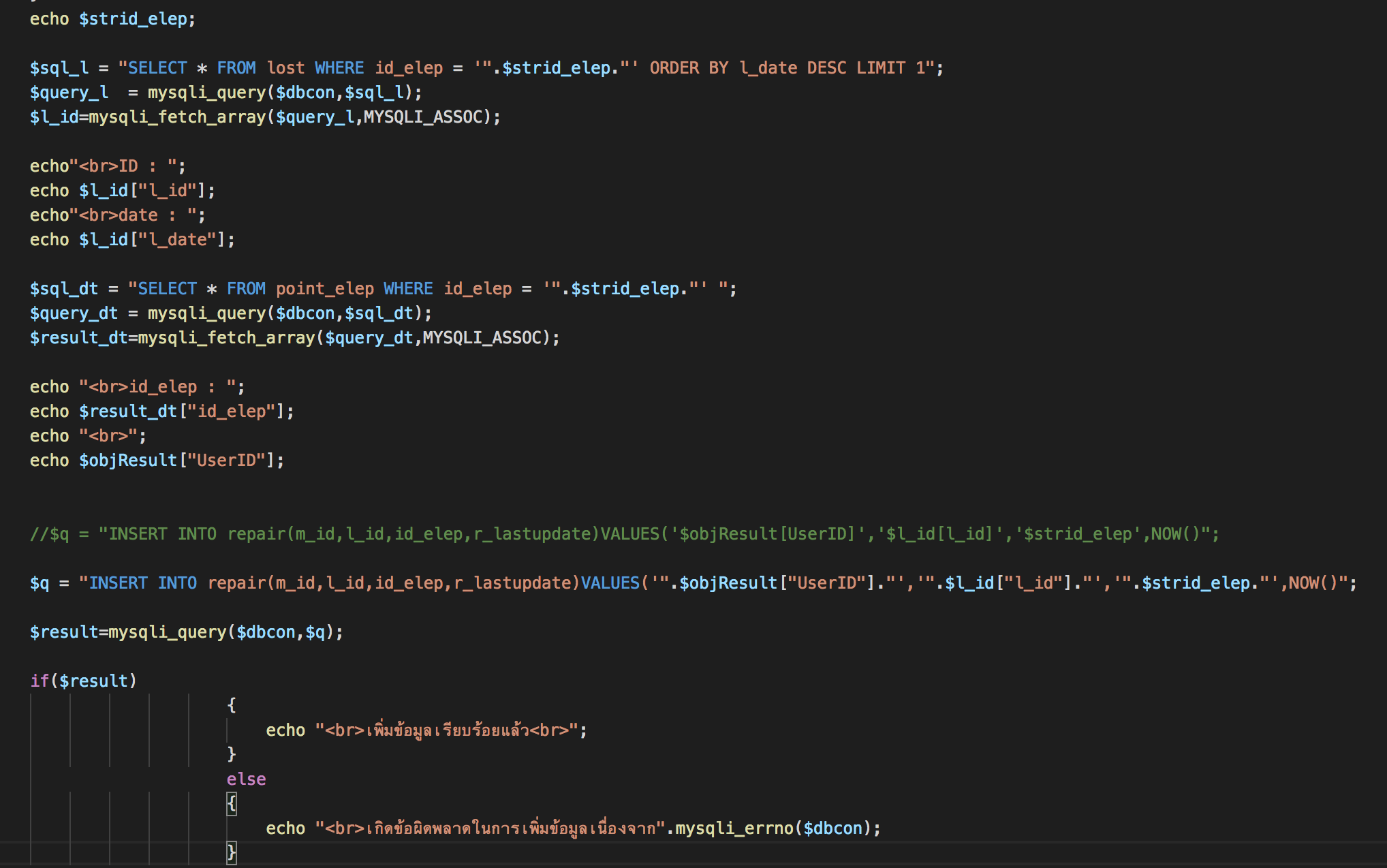Click the '$query_dt = mysqli_query' line
Image resolution: width=1387 pixels, height=868 pixels.
[x=230, y=313]
